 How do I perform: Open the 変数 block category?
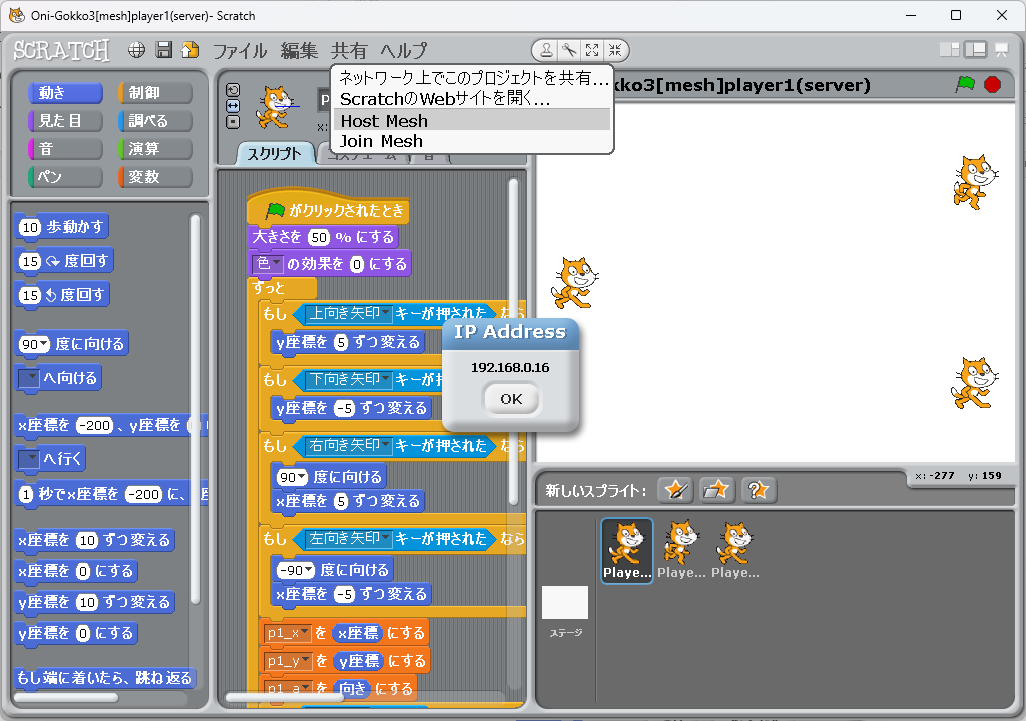(x=155, y=177)
